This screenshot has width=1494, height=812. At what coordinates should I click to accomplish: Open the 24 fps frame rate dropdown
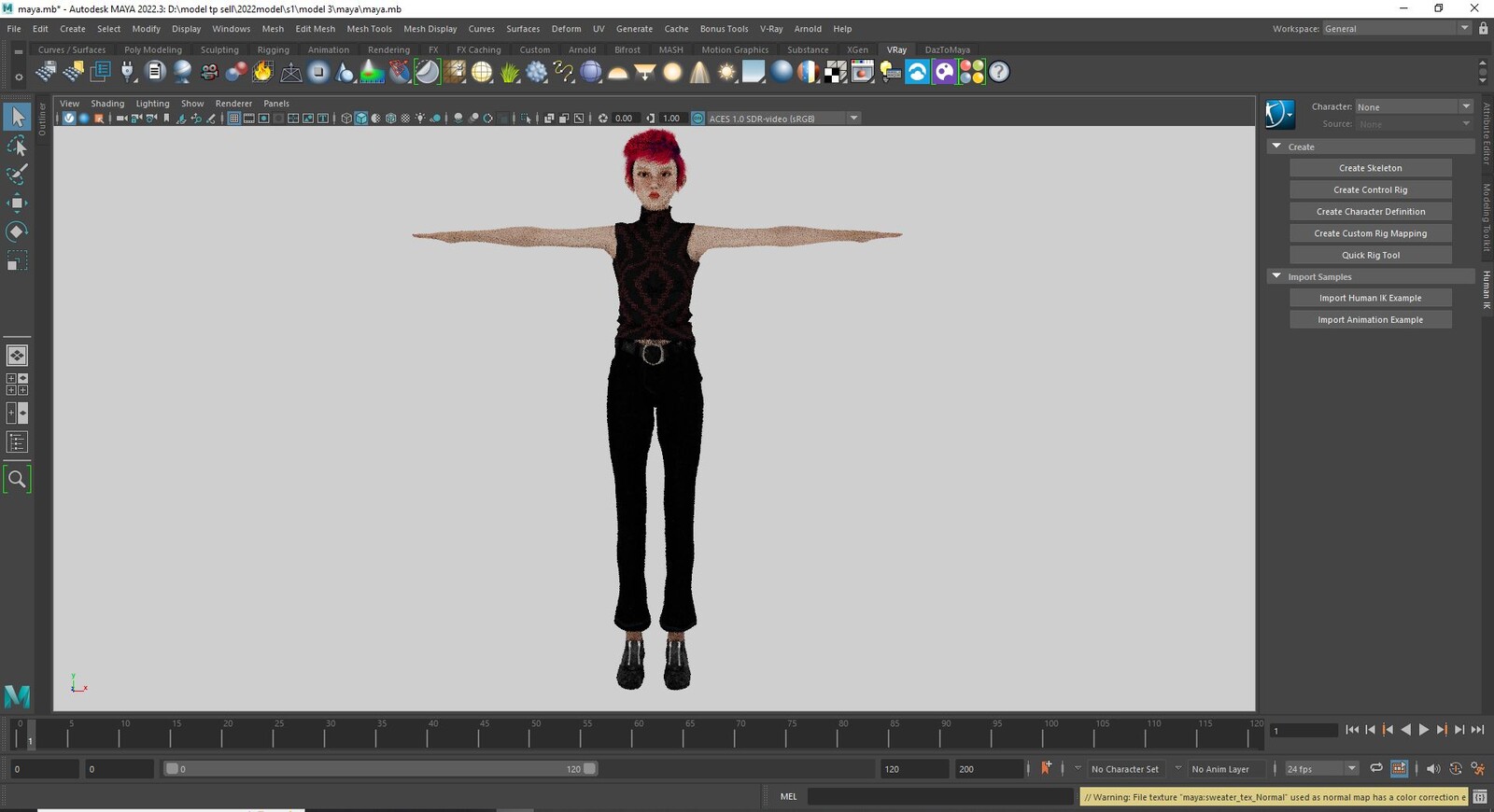coord(1321,769)
